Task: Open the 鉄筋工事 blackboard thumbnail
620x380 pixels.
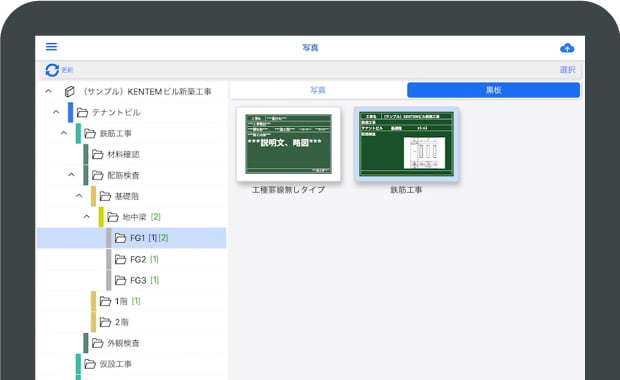Action: (x=406, y=144)
